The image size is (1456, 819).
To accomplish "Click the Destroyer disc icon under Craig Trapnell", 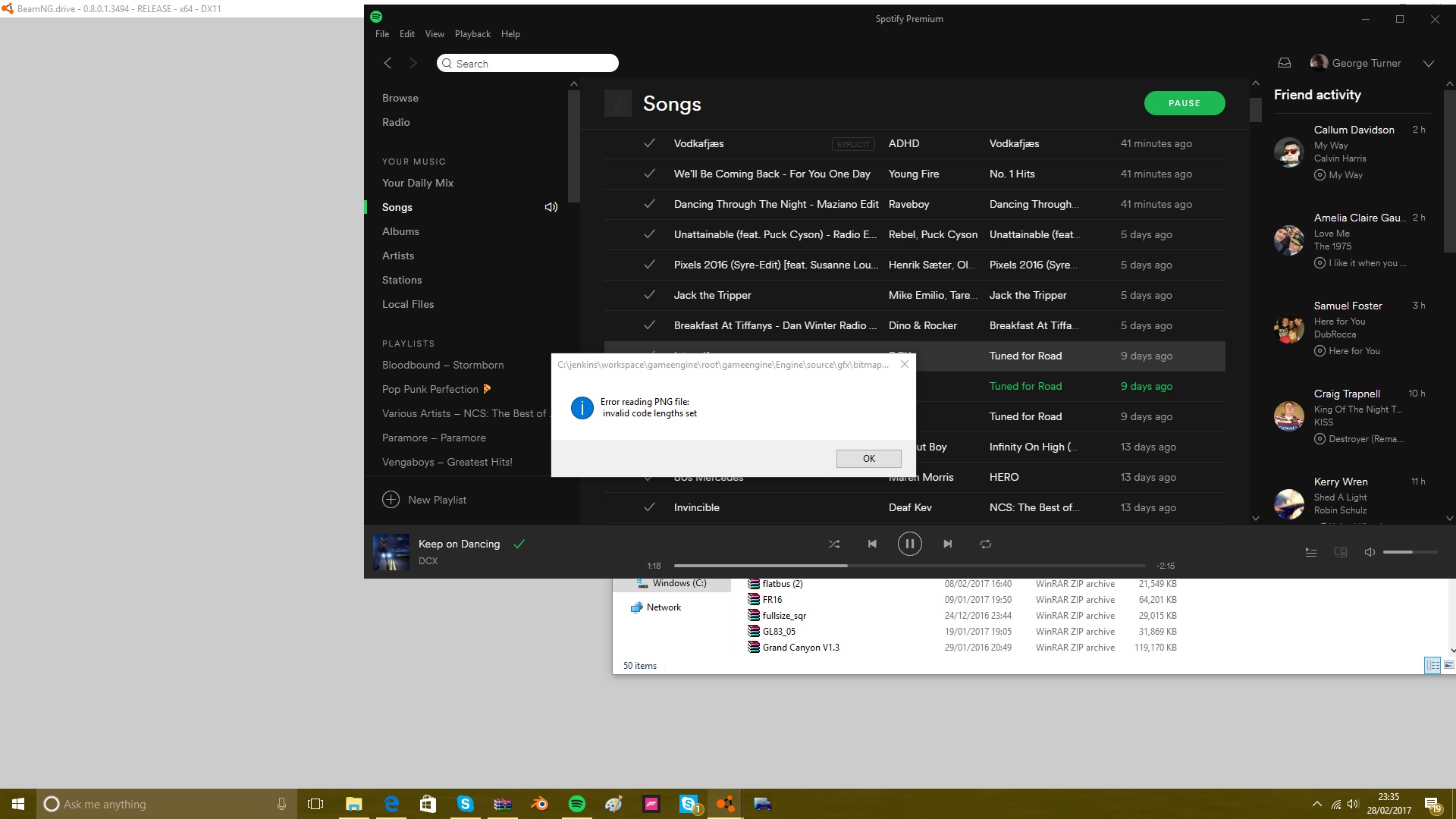I will [1319, 439].
